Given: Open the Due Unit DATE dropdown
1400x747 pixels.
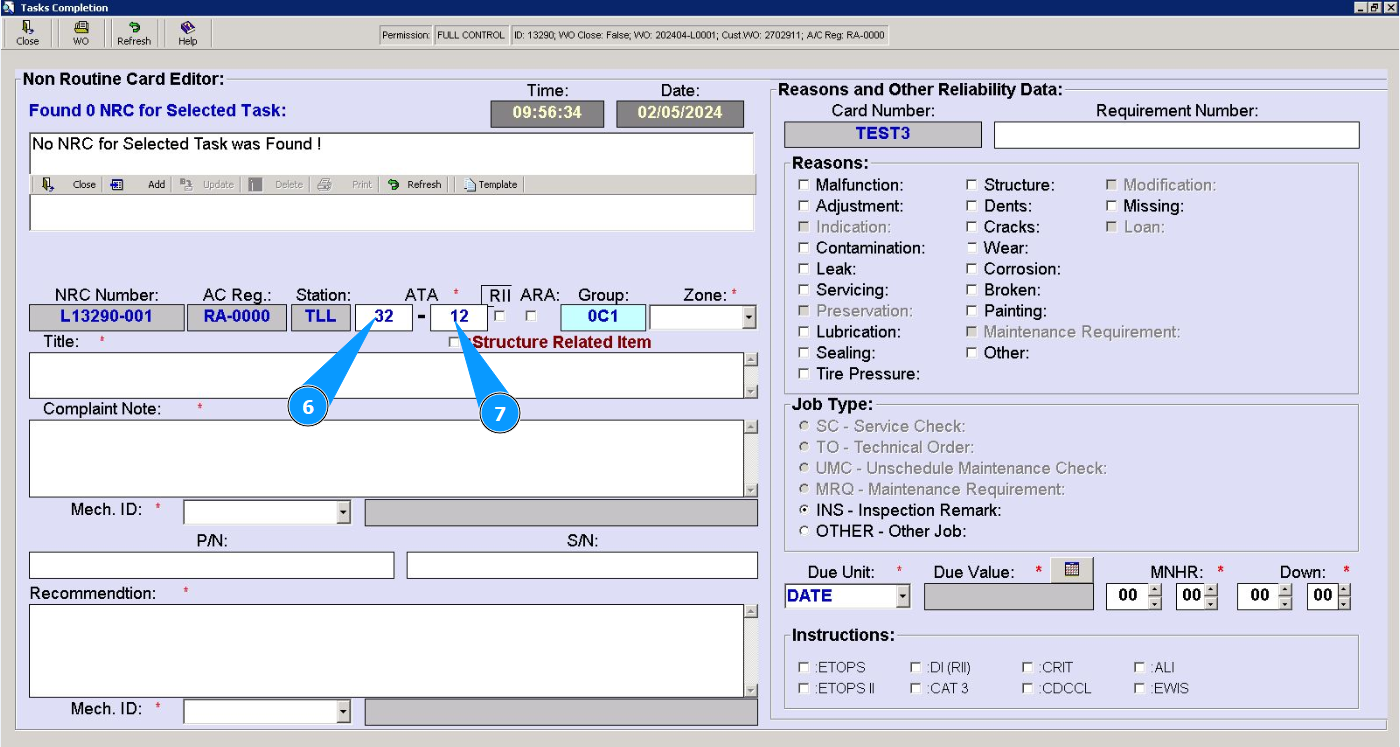Looking at the screenshot, I should 903,596.
